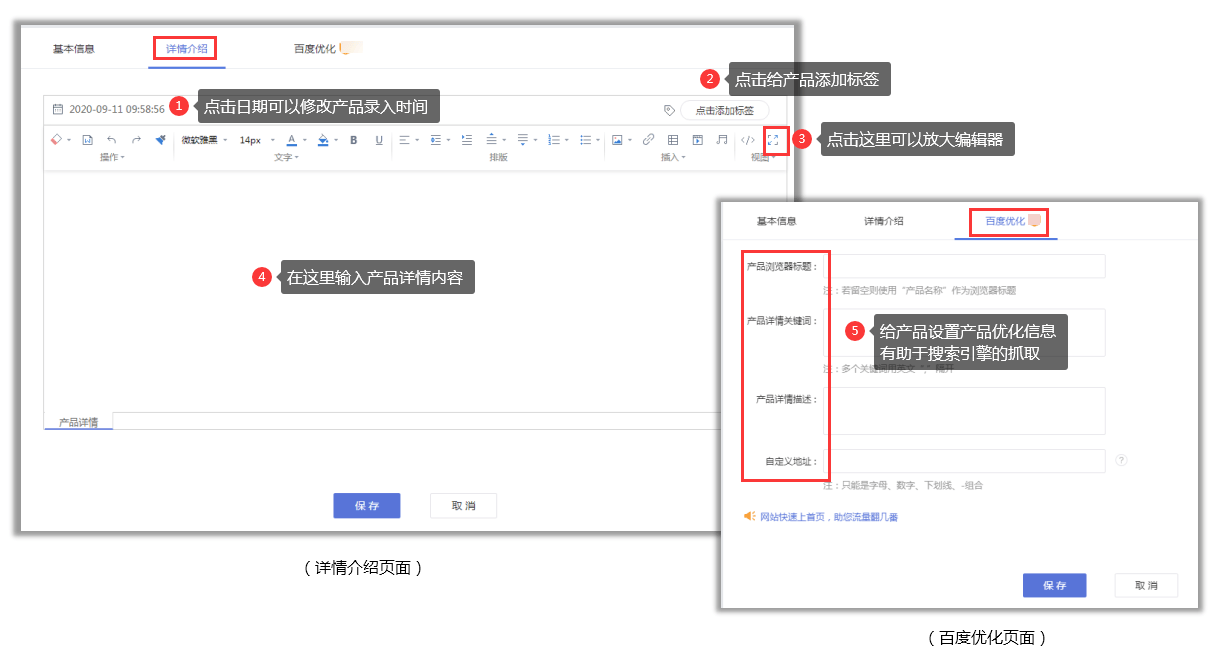The image size is (1212, 649).
Task: Toggle bold formatting on the text
Action: [x=354, y=141]
